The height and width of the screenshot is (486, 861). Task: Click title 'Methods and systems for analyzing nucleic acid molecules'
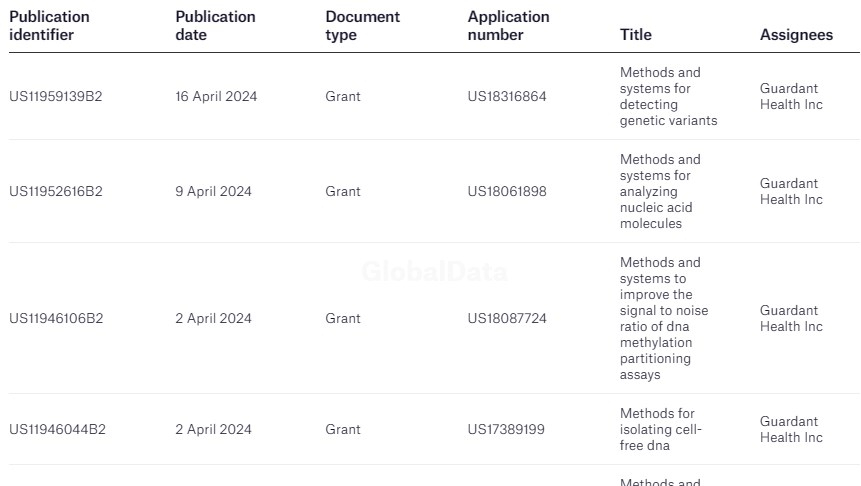pos(660,192)
